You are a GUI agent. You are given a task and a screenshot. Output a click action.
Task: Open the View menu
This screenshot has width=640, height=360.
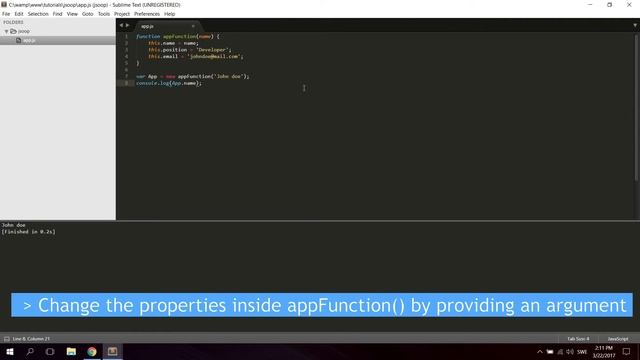tap(72, 14)
